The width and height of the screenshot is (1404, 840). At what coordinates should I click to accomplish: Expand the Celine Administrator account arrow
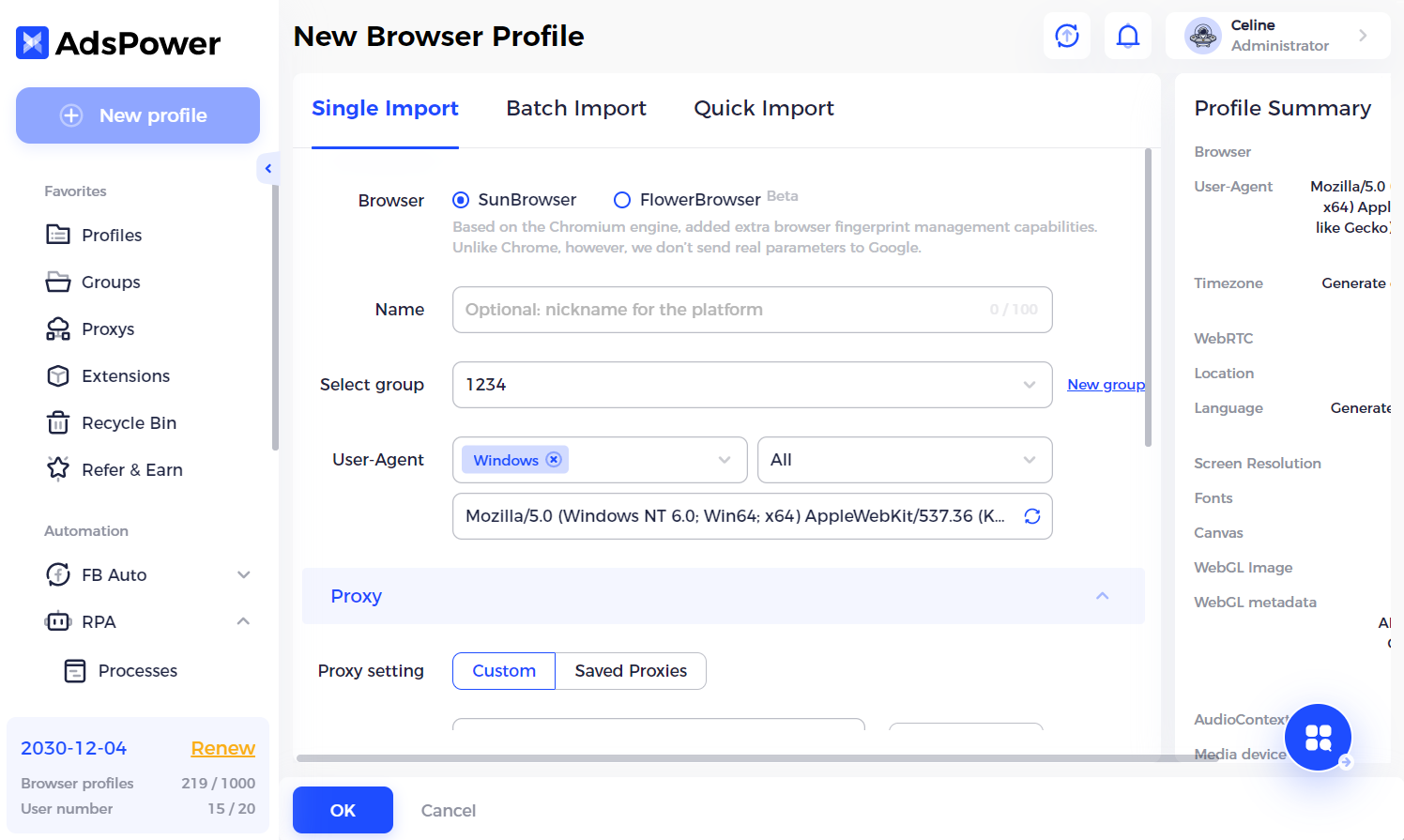pos(1363,36)
